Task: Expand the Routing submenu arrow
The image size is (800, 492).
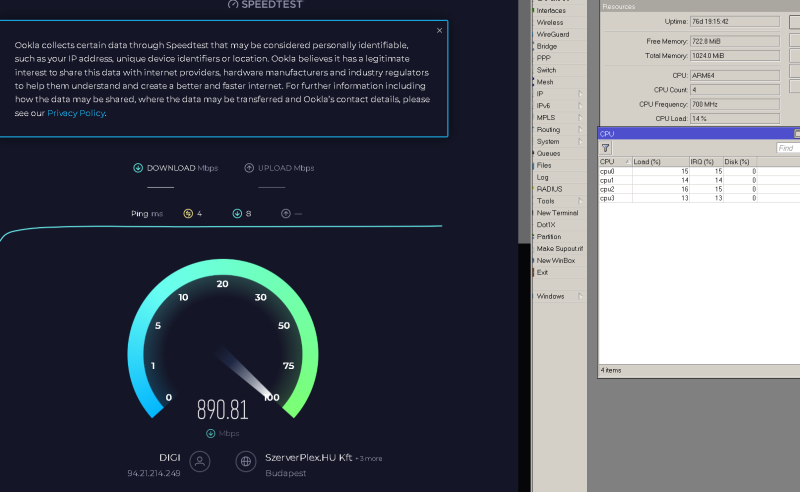Action: (x=580, y=130)
